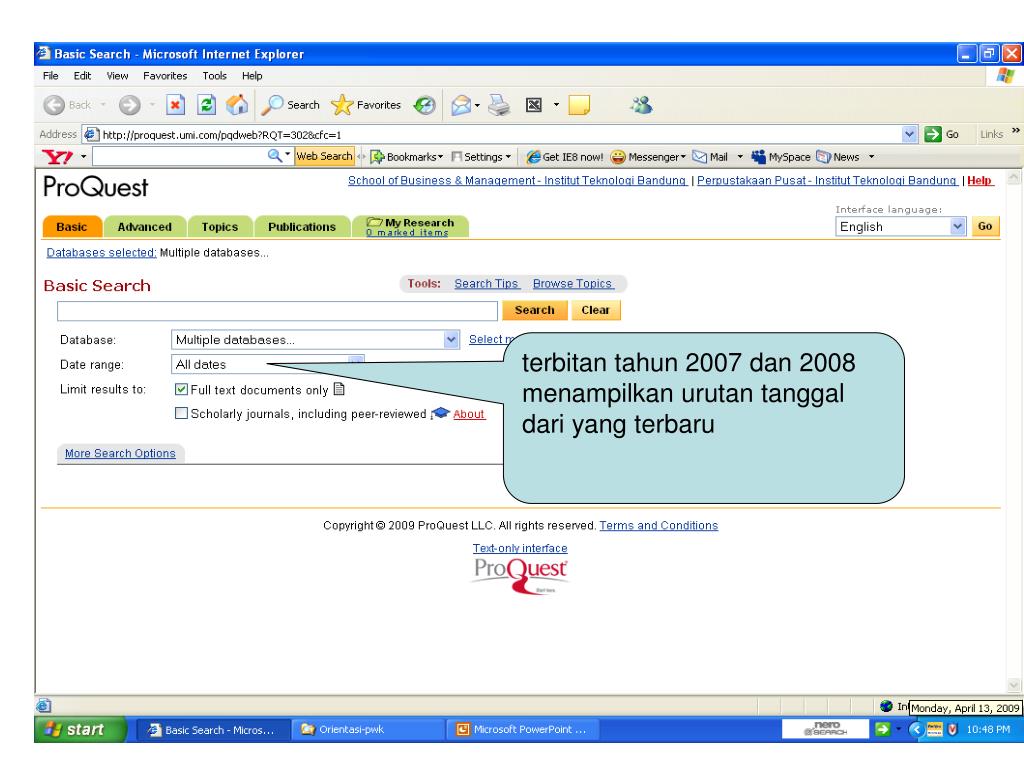Viewport: 1024px width, 768px height.
Task: Open the Publications tab
Action: tap(302, 227)
